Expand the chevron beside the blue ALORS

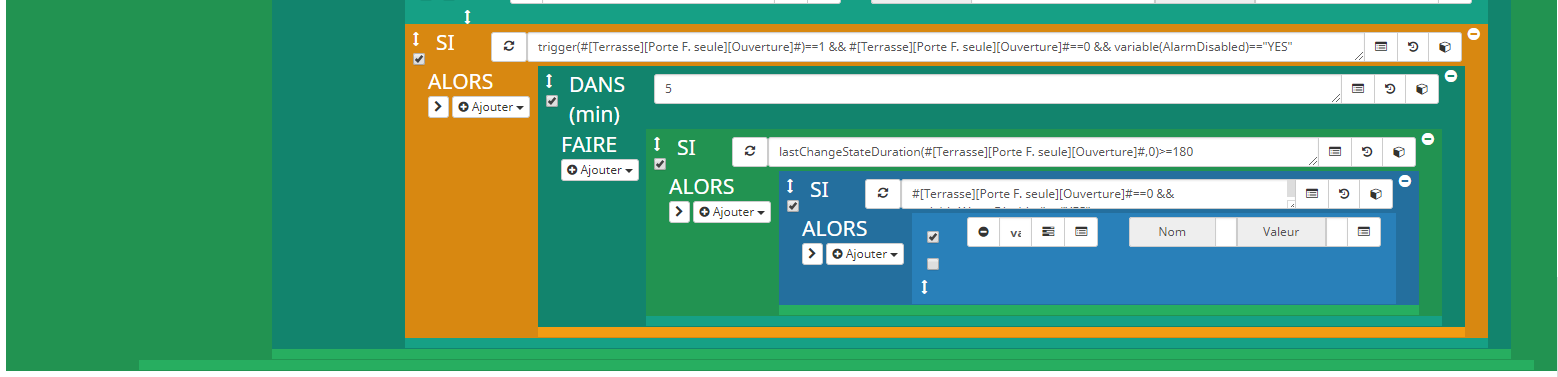click(812, 254)
